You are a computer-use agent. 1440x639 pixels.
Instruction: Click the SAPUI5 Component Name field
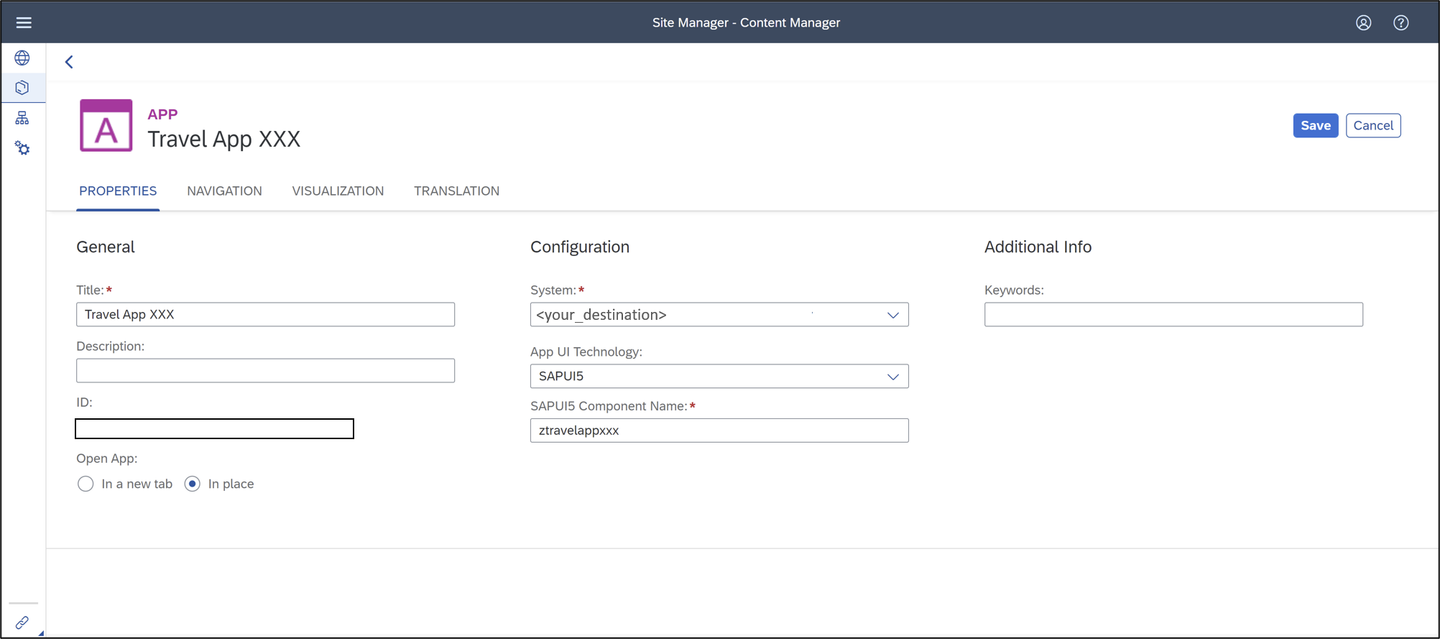pos(719,430)
